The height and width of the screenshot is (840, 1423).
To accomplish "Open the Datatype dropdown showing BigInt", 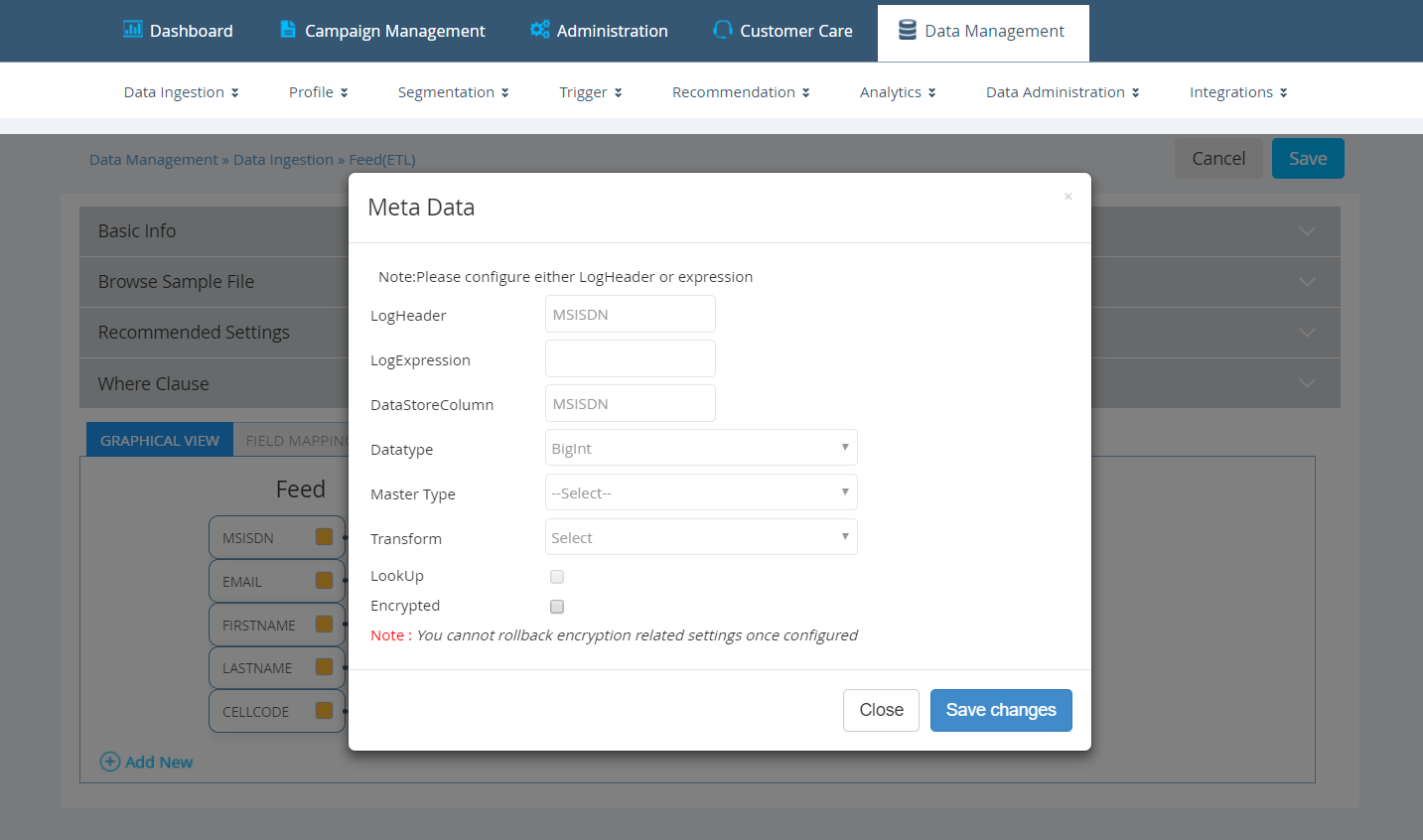I will [701, 448].
